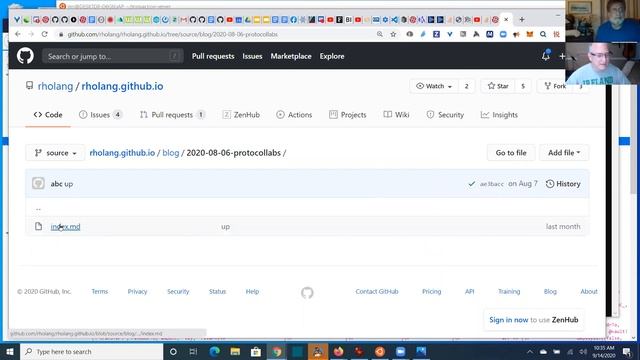Show hidden system tray icons
Image resolution: width=640 pixels, height=360 pixels.
click(x=529, y=351)
